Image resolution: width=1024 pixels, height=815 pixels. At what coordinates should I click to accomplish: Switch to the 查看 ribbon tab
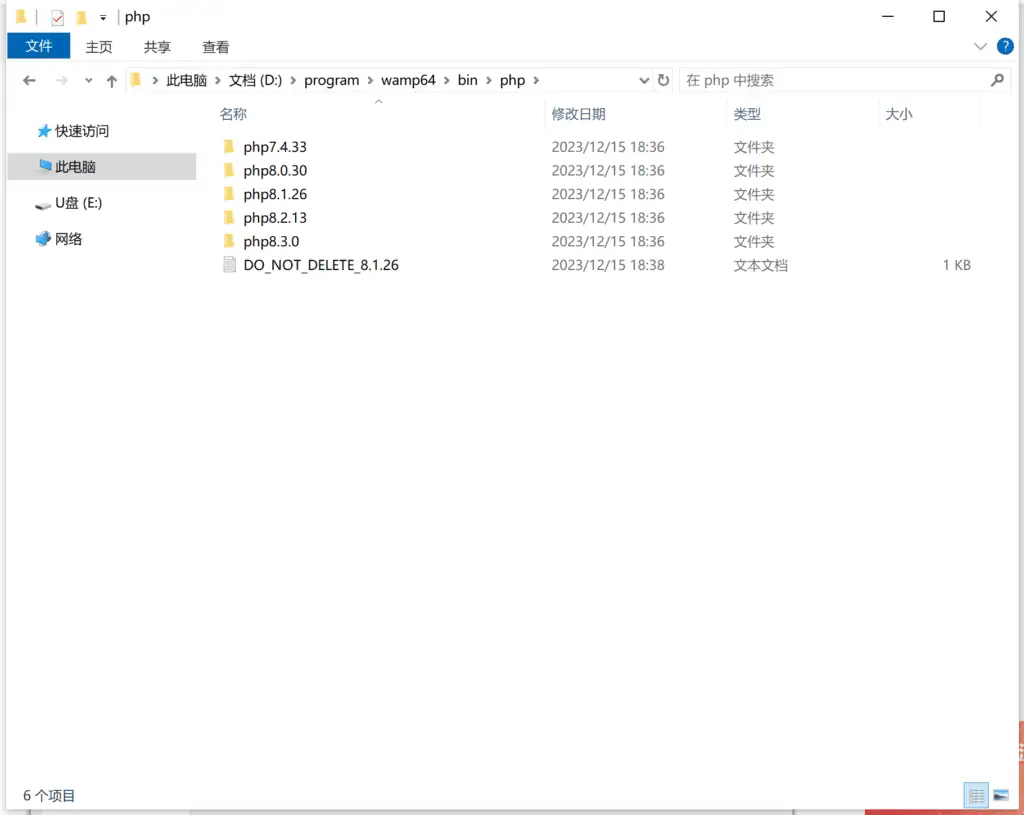tap(215, 46)
